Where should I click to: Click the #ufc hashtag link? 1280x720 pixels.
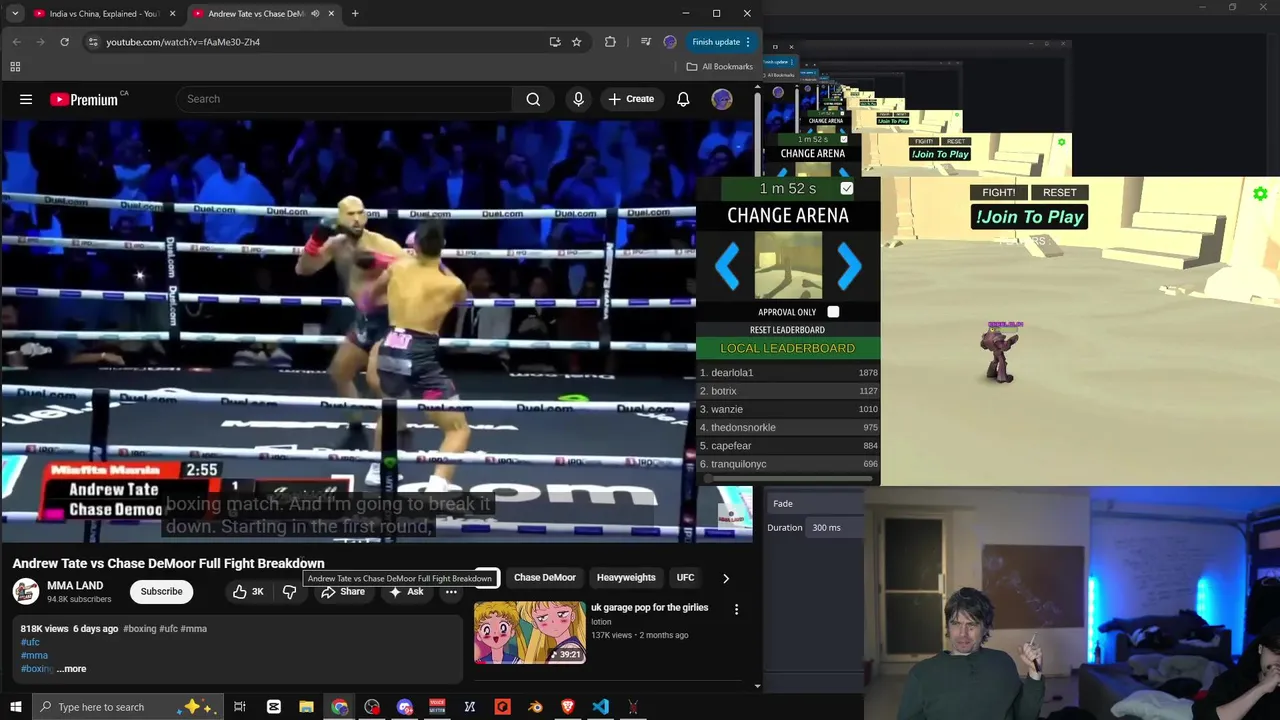pos(30,642)
